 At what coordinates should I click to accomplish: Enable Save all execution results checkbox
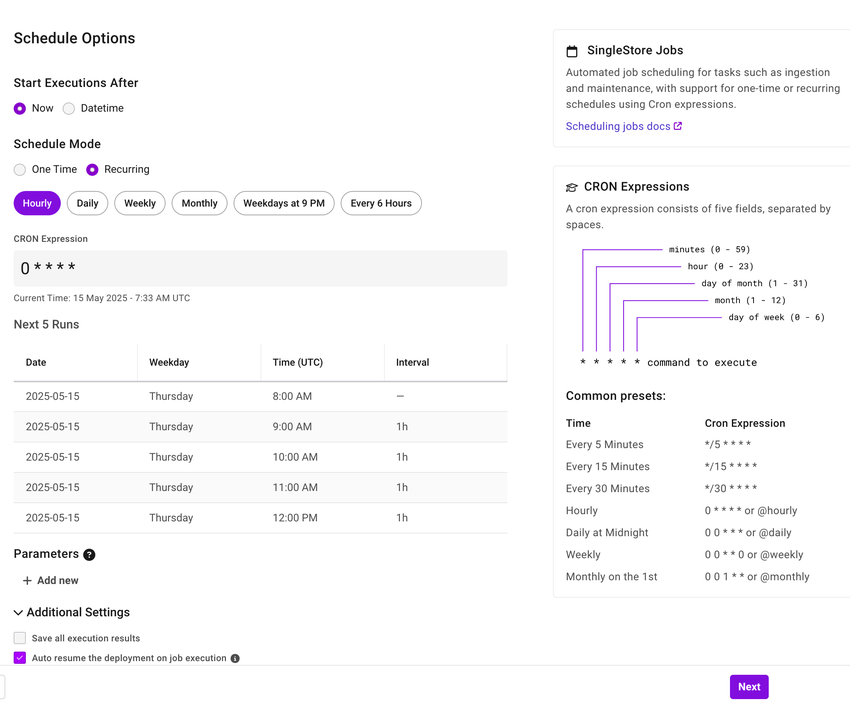(x=20, y=638)
